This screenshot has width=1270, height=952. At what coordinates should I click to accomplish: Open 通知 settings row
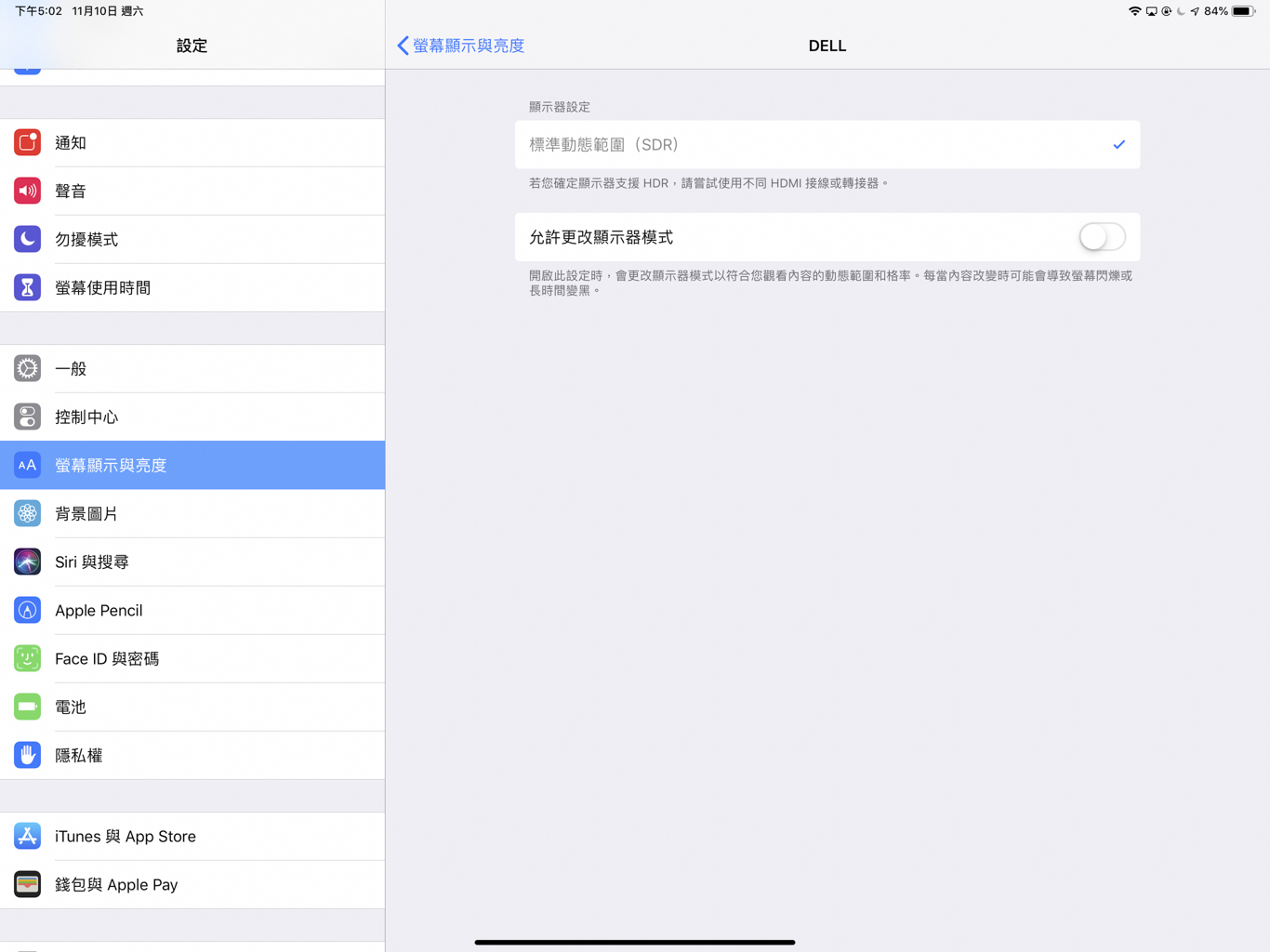(x=192, y=142)
